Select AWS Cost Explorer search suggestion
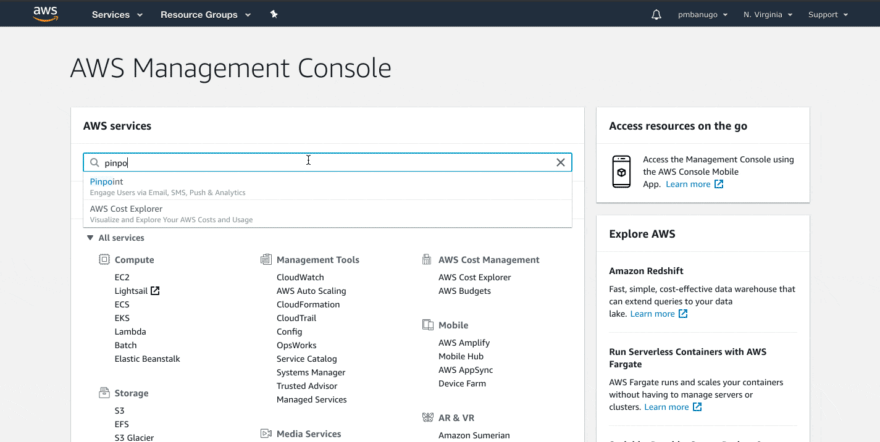The width and height of the screenshot is (880, 442). pyautogui.click(x=126, y=209)
